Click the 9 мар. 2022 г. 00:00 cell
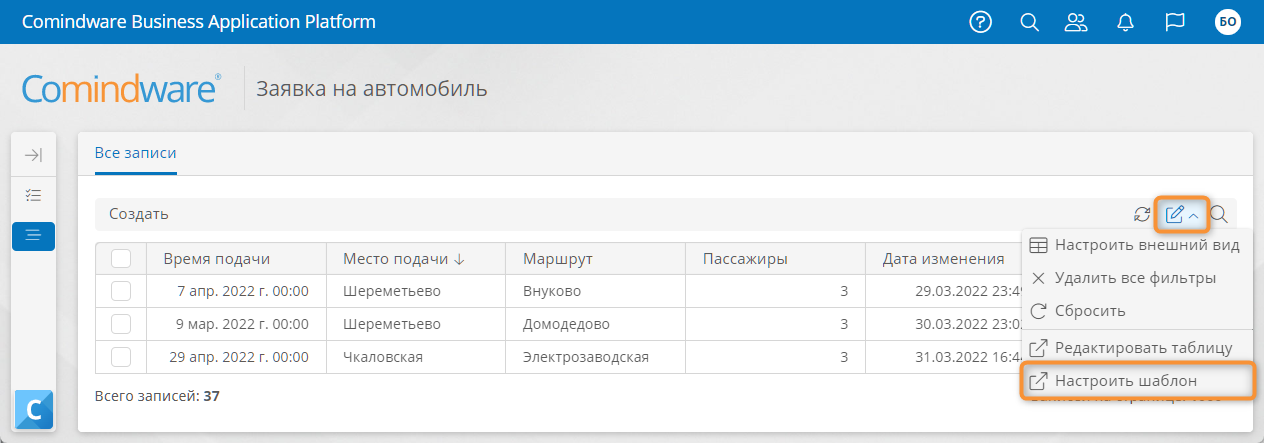The width and height of the screenshot is (1264, 443). pos(236,324)
